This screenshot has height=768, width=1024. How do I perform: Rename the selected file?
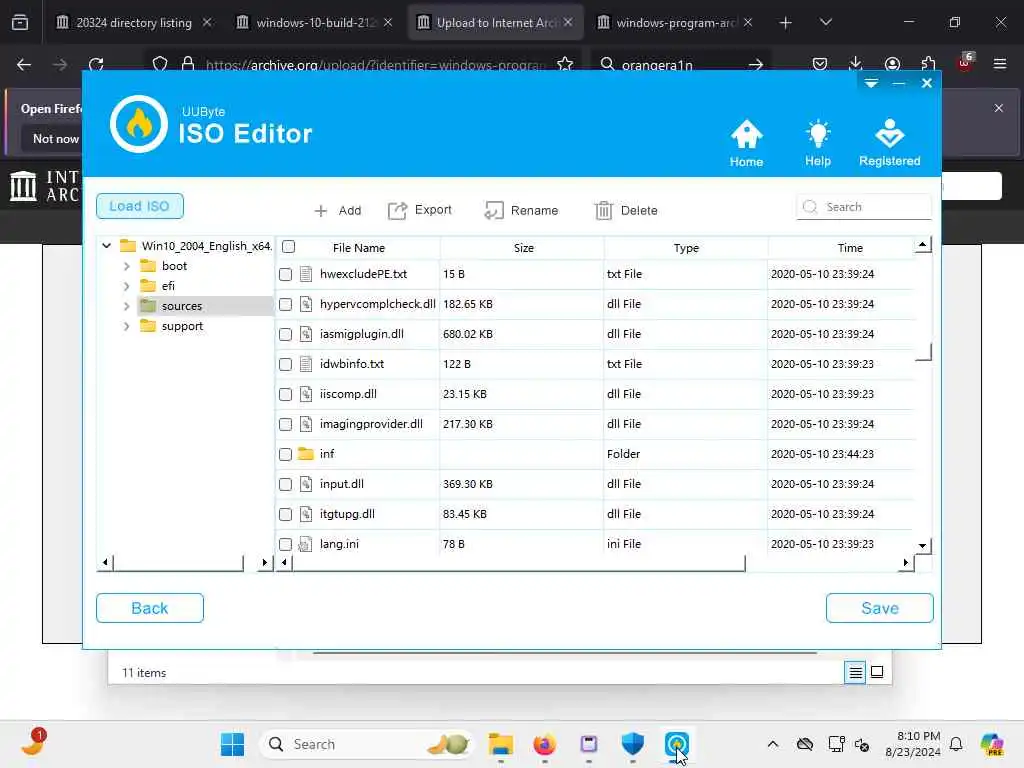tap(522, 210)
